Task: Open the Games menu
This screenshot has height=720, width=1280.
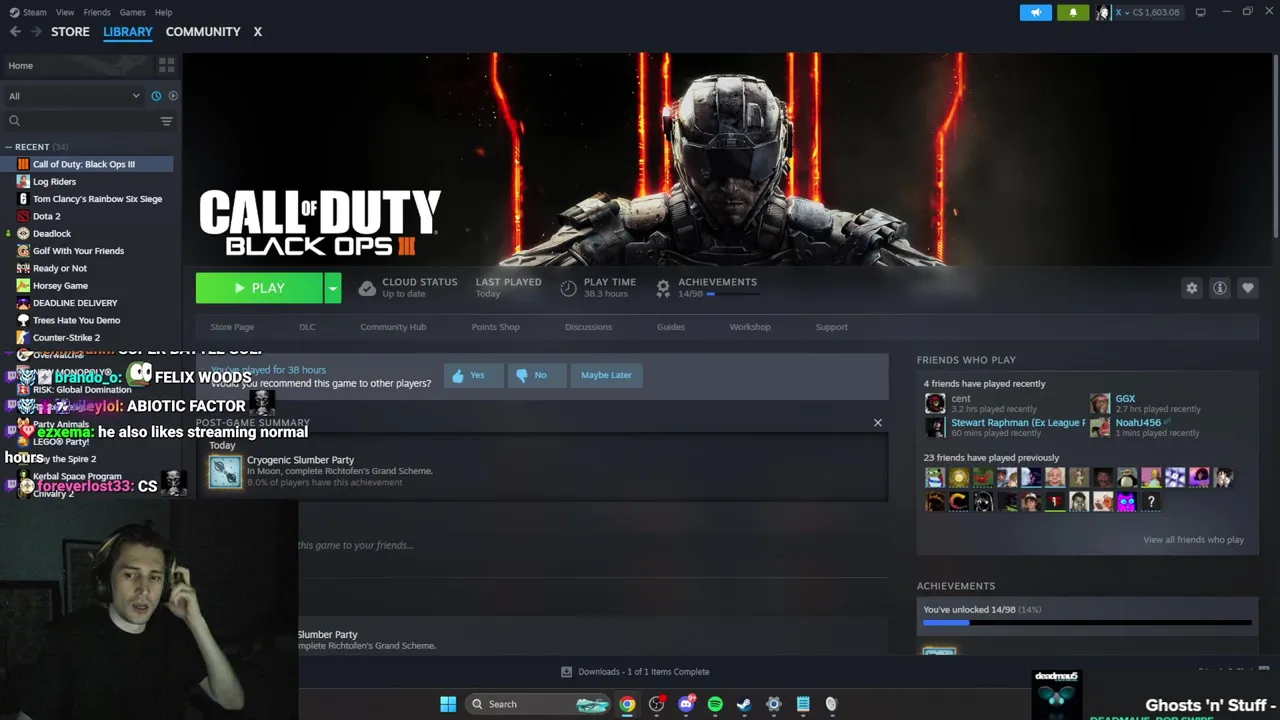Action: tap(132, 12)
